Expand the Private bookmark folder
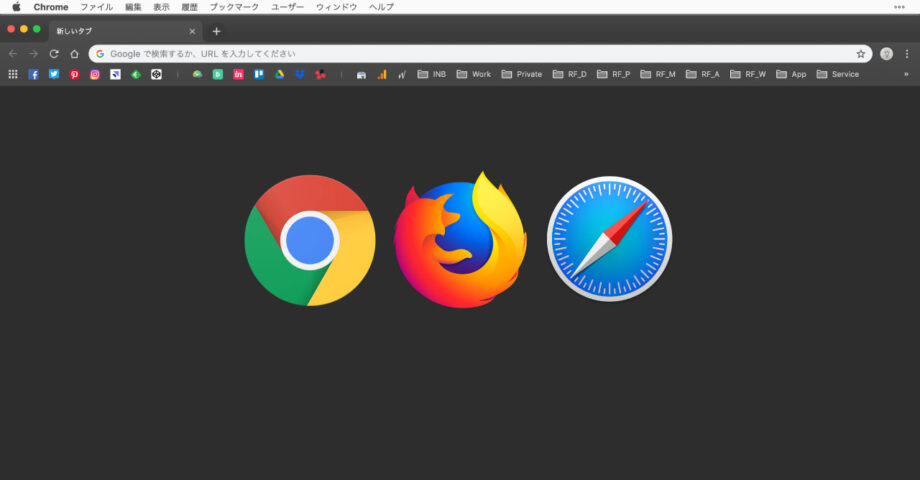 522,74
